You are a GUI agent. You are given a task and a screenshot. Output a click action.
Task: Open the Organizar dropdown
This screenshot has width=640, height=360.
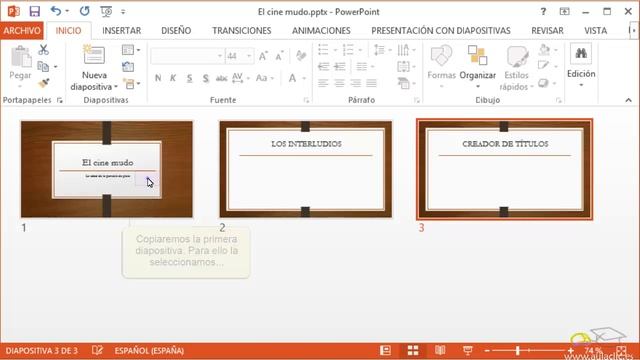[478, 67]
